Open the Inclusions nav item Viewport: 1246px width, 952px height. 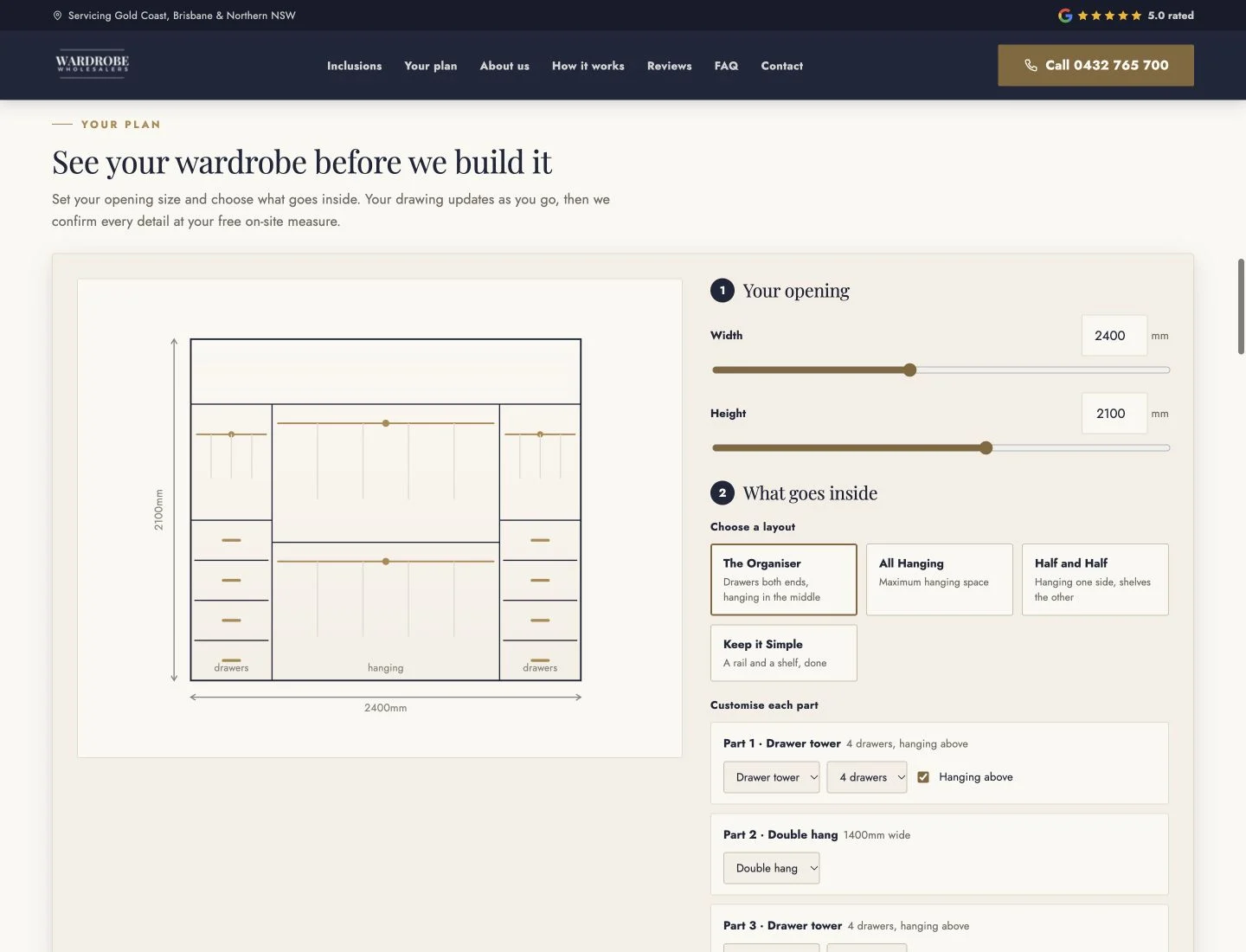click(354, 66)
